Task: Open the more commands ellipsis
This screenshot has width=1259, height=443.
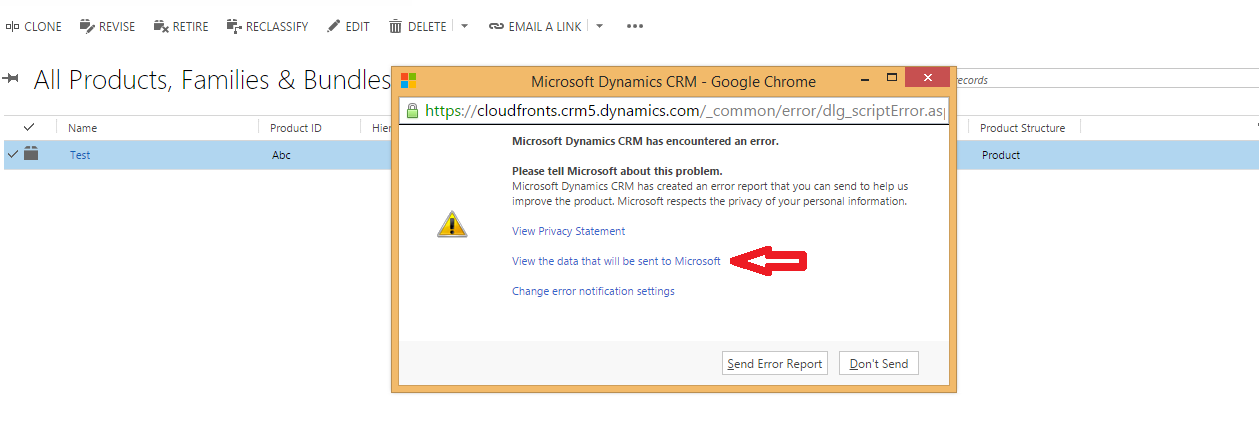Action: point(635,27)
